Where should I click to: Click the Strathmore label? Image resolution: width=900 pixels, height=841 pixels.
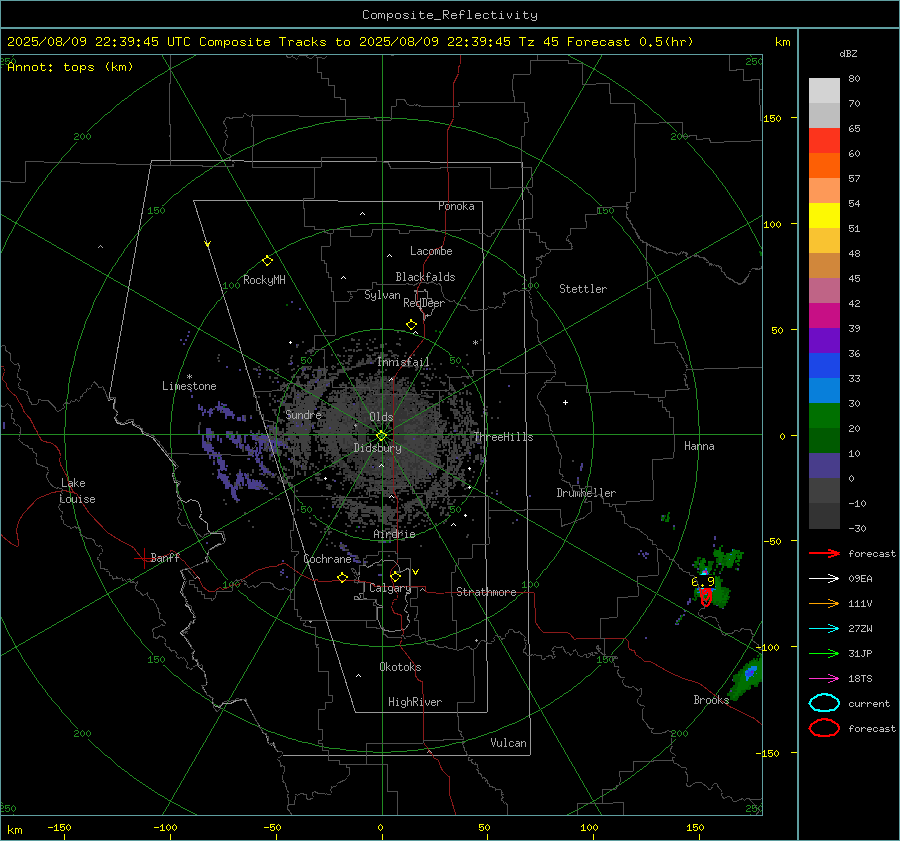[486, 592]
